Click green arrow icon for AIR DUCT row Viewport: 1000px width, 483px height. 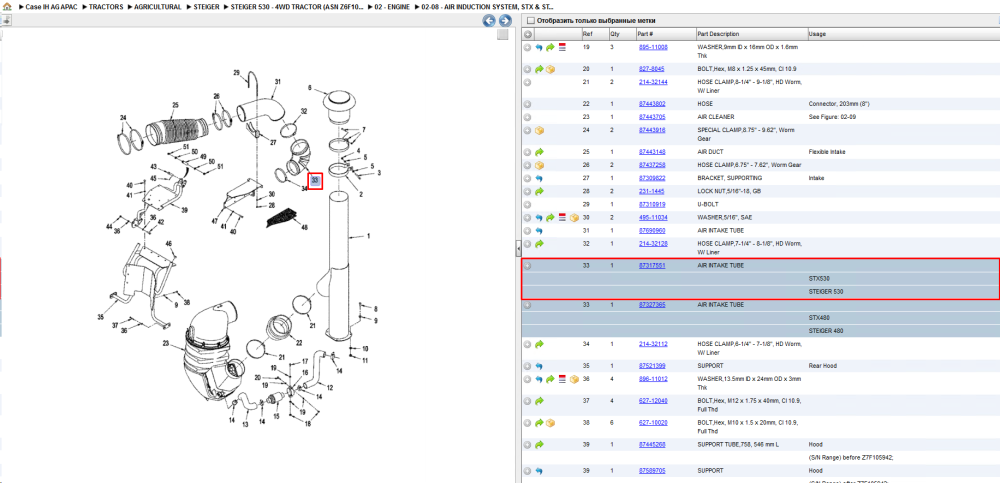(539, 152)
